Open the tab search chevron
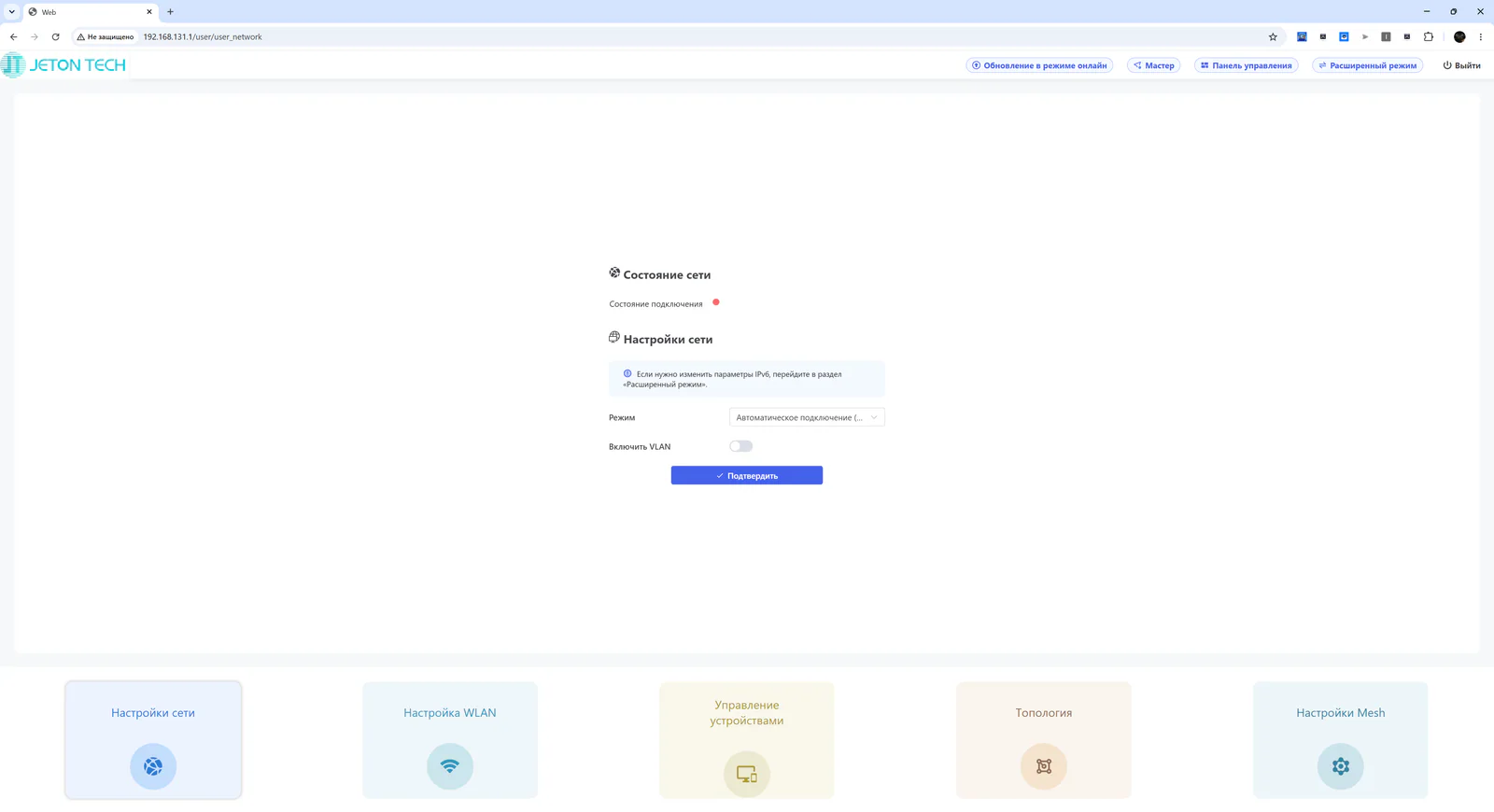The height and width of the screenshot is (812, 1494). (12, 12)
